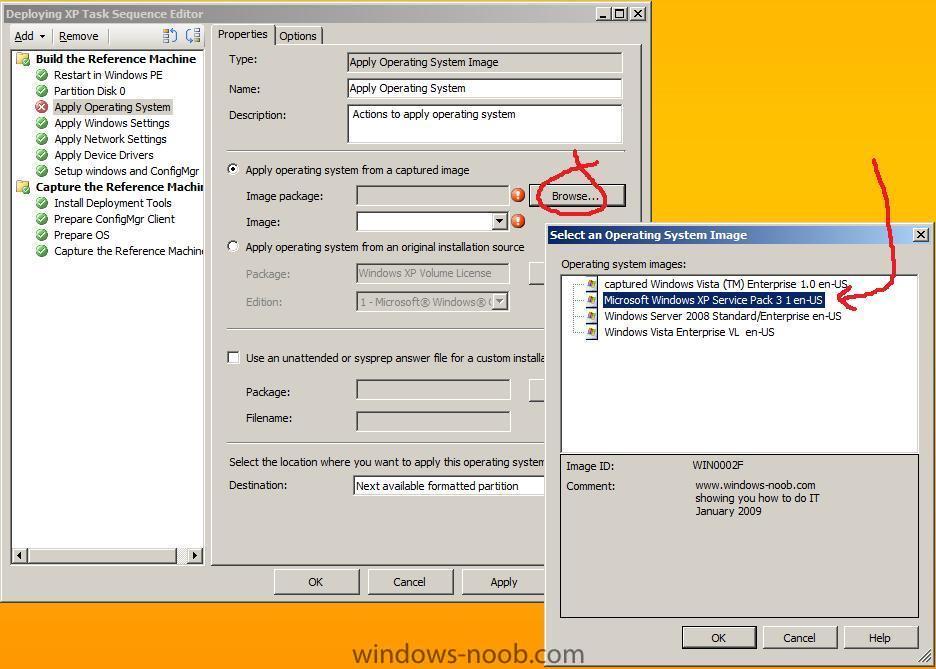Click the Browse button for Image package
This screenshot has width=936, height=669.
577,196
